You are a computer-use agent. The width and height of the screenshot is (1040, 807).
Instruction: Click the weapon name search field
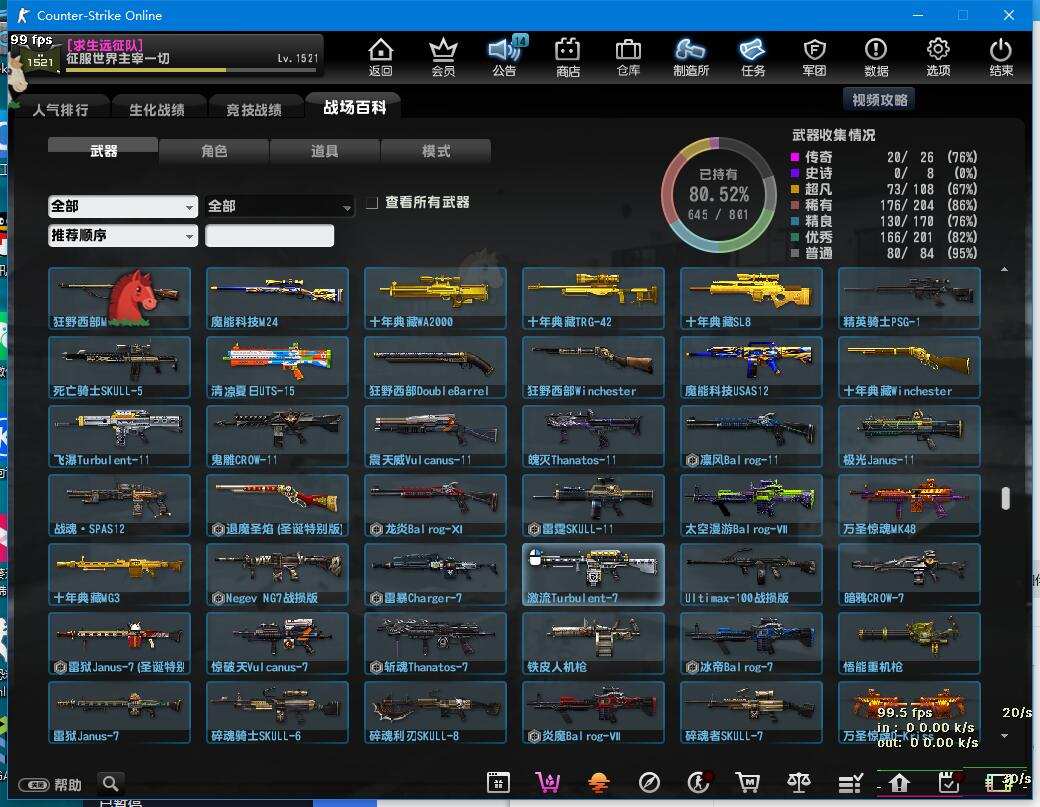pos(269,235)
